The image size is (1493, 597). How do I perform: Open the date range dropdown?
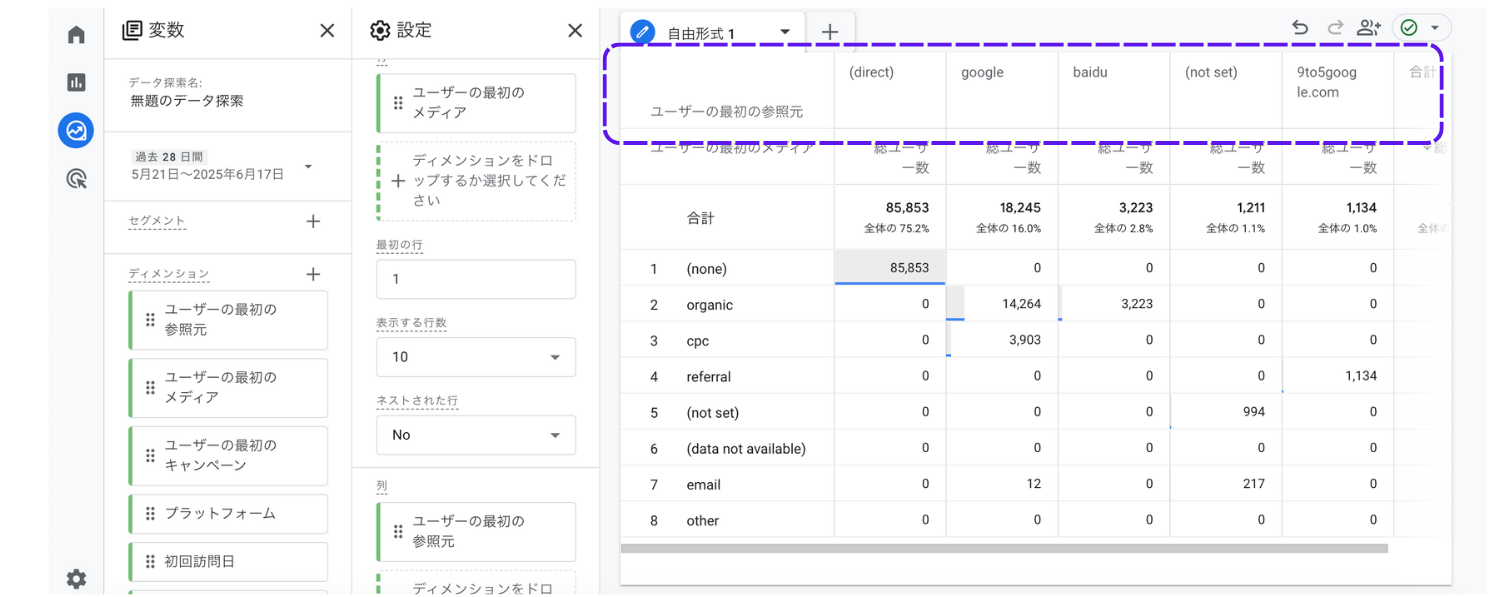pyautogui.click(x=307, y=166)
